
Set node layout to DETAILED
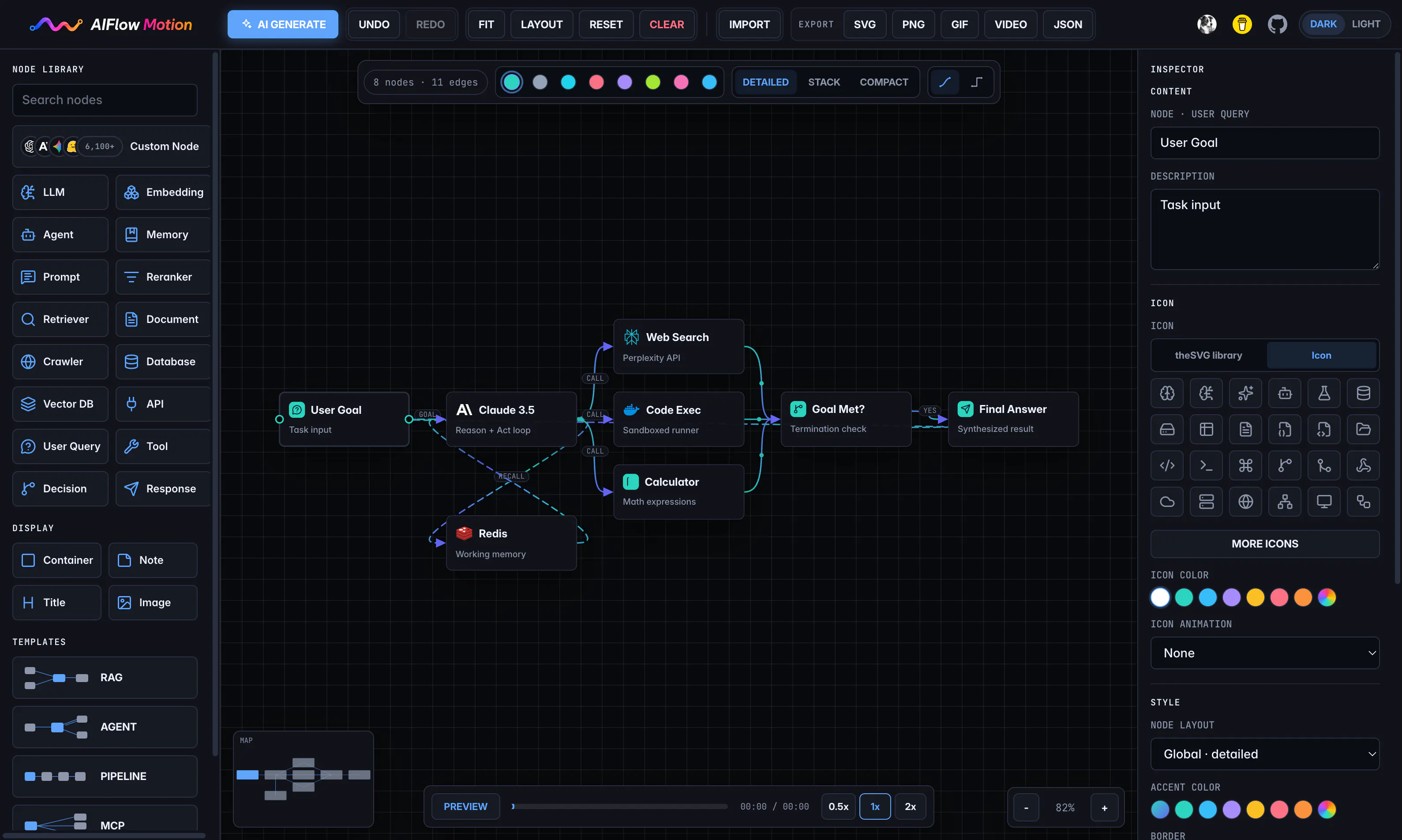coord(765,82)
